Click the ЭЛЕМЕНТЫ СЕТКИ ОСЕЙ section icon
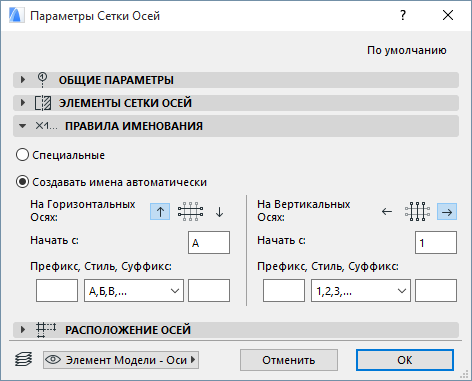The height and width of the screenshot is (381, 472). [43, 103]
